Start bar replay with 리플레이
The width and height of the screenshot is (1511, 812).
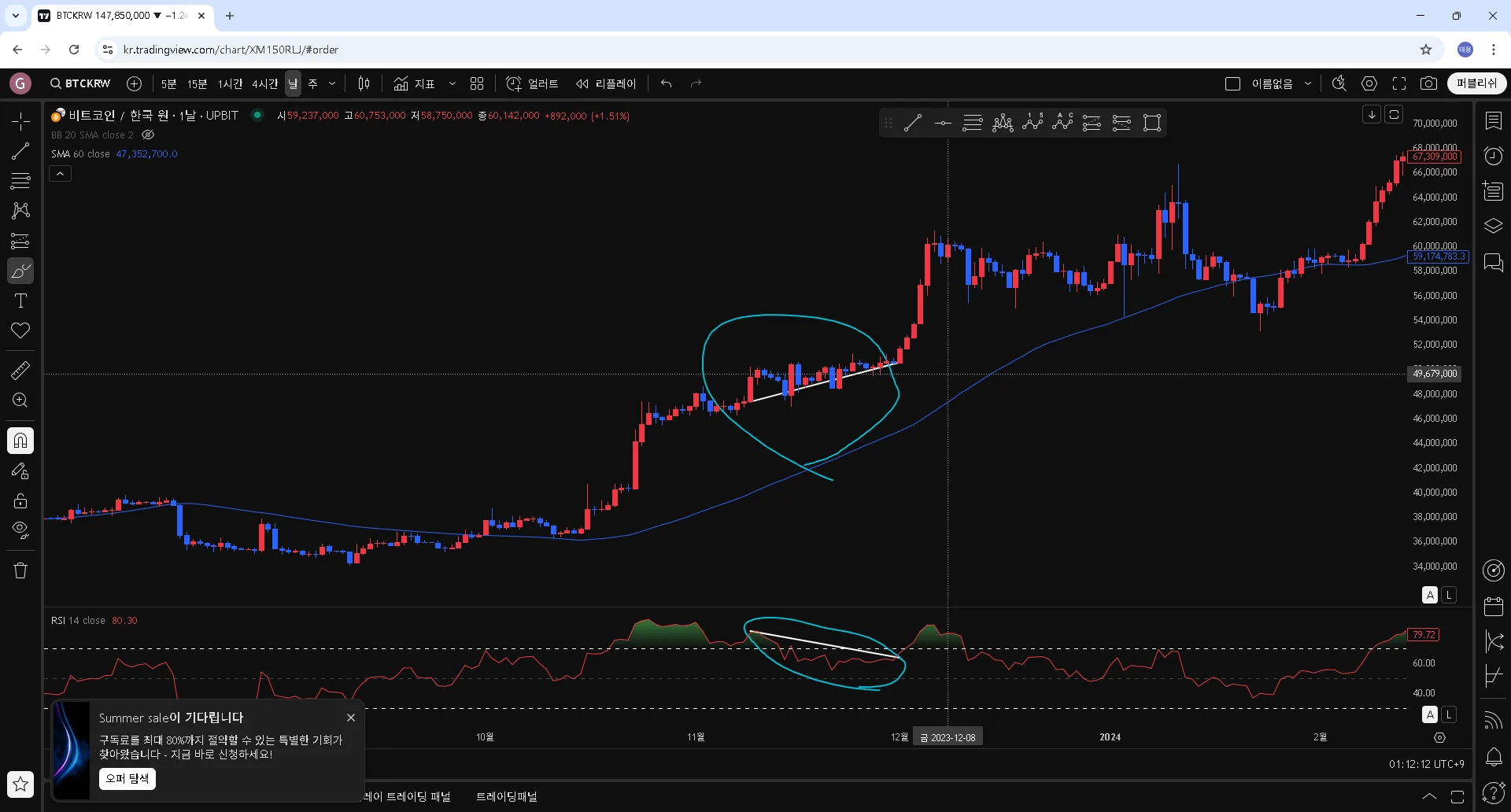[x=606, y=83]
